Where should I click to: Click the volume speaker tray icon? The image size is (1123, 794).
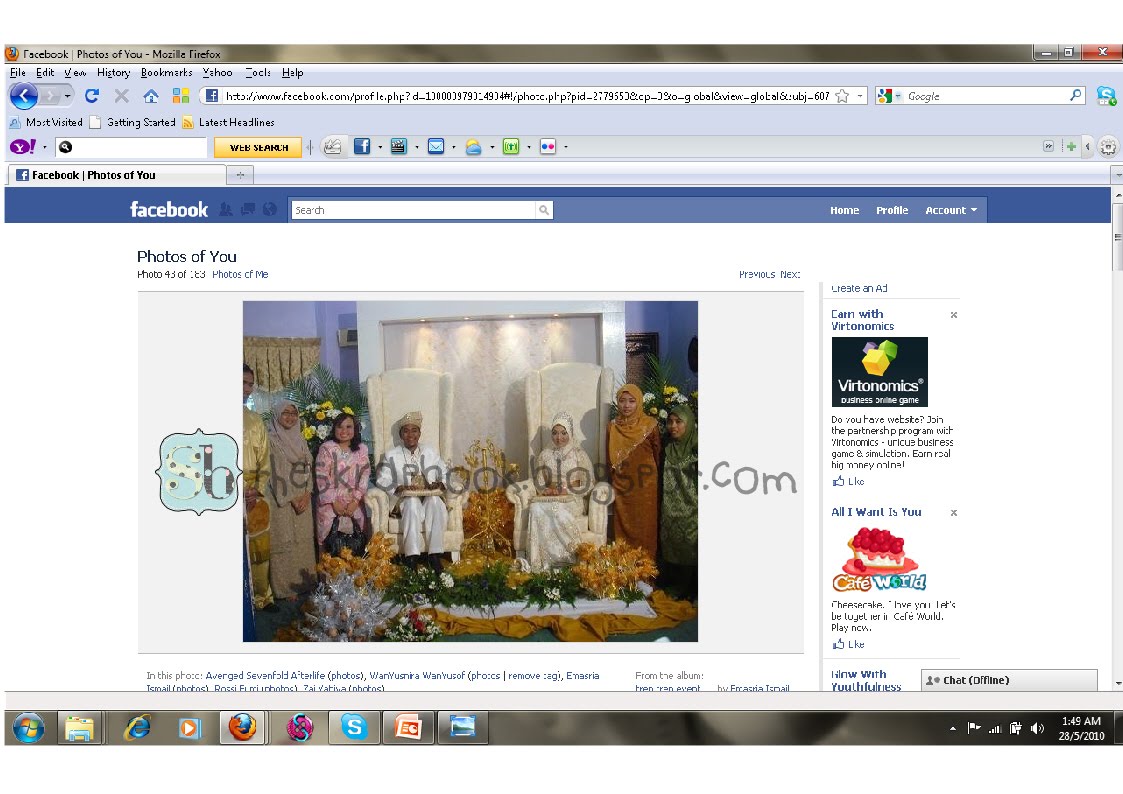tap(1037, 728)
